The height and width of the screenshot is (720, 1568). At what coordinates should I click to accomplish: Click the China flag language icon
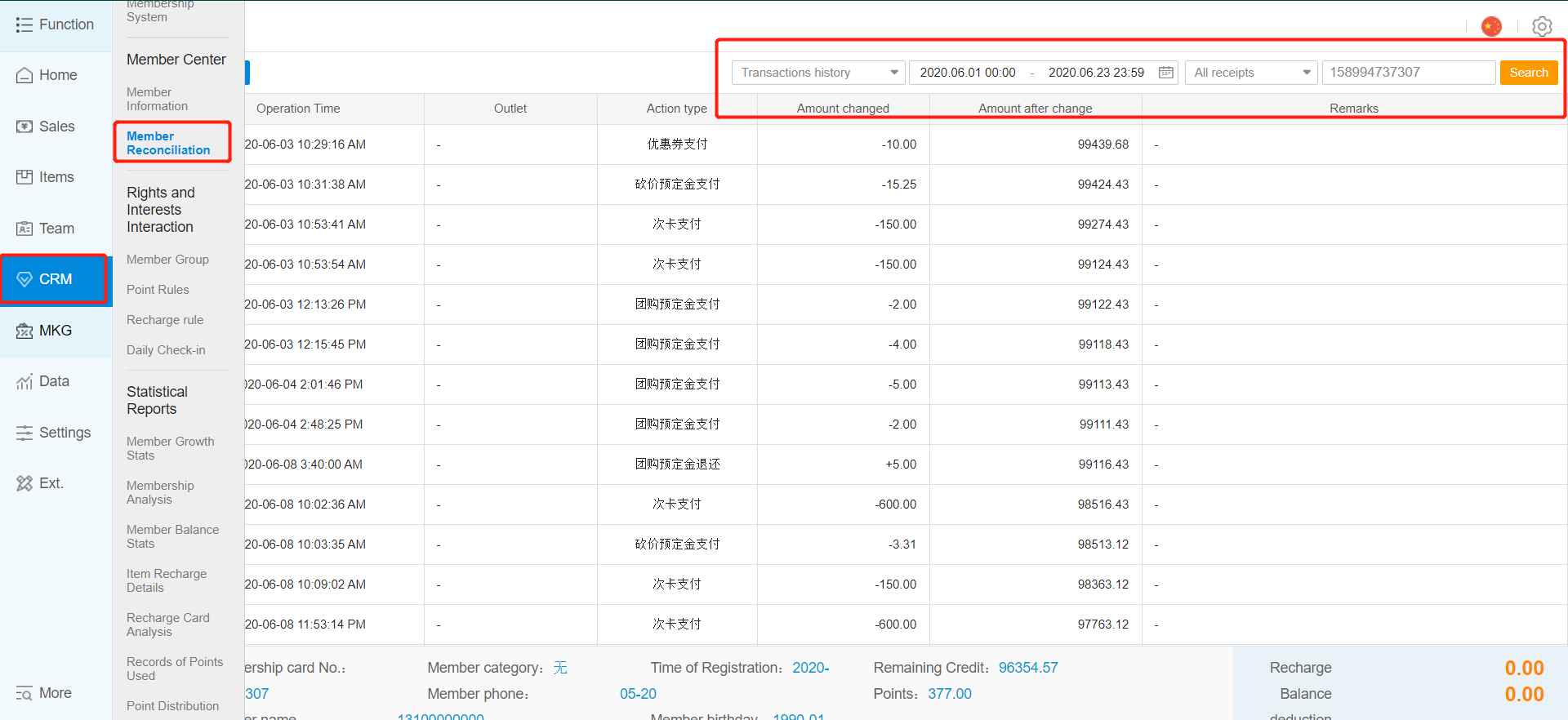click(x=1491, y=27)
